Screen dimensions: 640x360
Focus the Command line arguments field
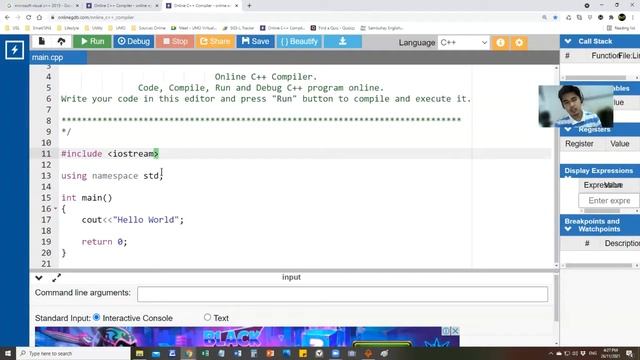[x=342, y=294]
